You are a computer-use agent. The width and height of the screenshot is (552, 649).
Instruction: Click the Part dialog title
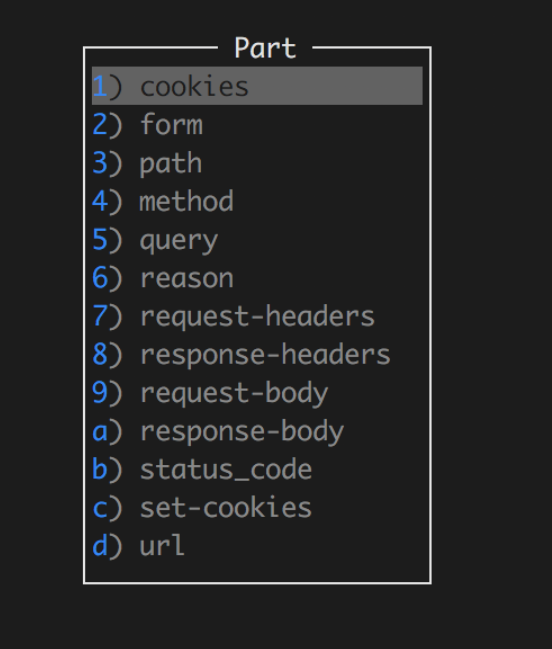tap(265, 48)
